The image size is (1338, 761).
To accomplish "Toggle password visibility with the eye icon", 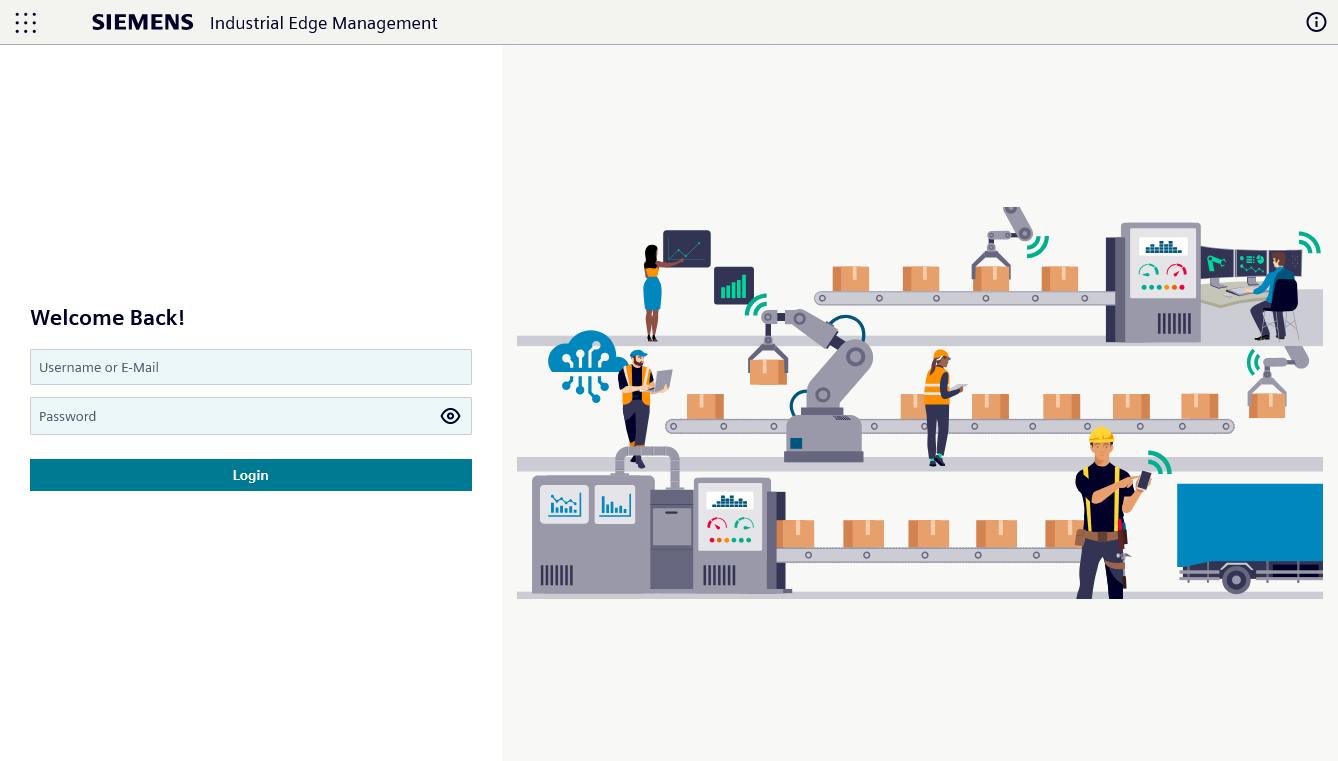I will [x=451, y=416].
